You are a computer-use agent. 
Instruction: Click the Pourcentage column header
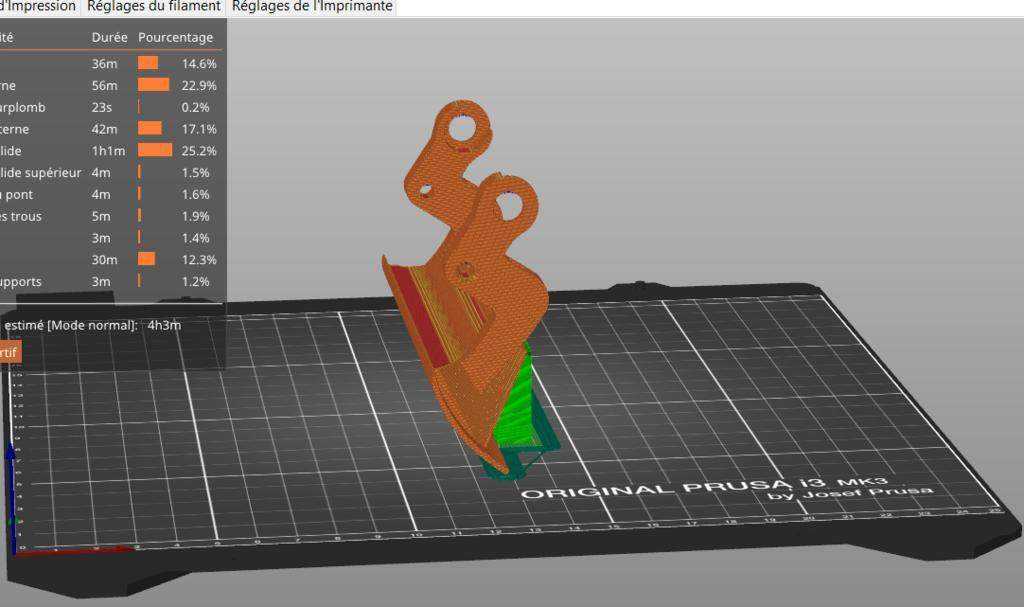click(175, 37)
